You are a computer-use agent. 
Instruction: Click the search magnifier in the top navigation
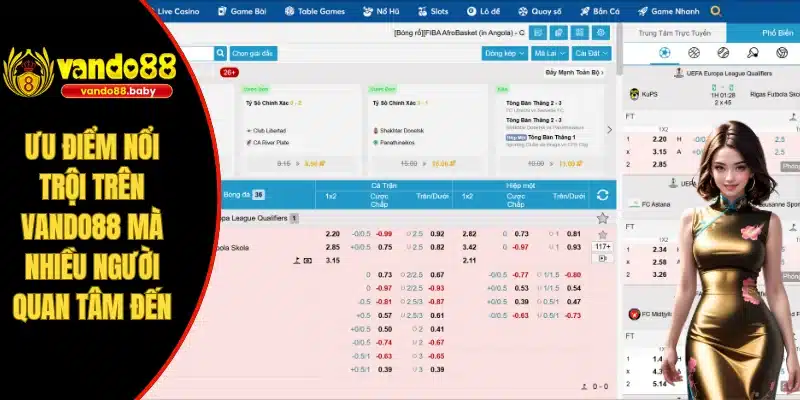716,11
